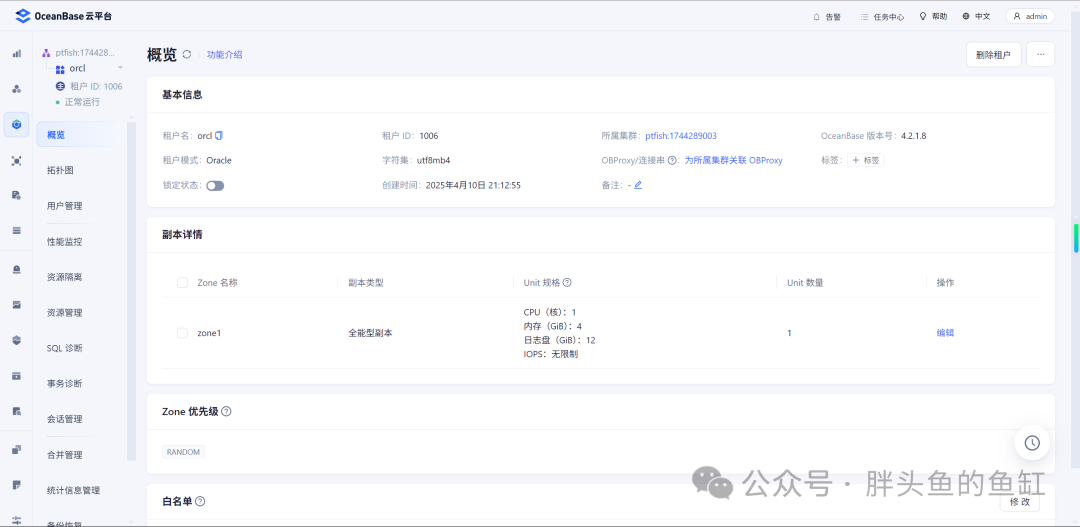Open the admin user menu
The image size is (1080, 527).
coord(1030,17)
